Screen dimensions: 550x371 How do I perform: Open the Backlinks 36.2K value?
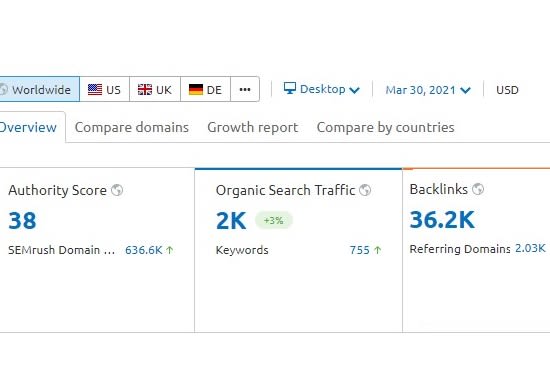[442, 220]
